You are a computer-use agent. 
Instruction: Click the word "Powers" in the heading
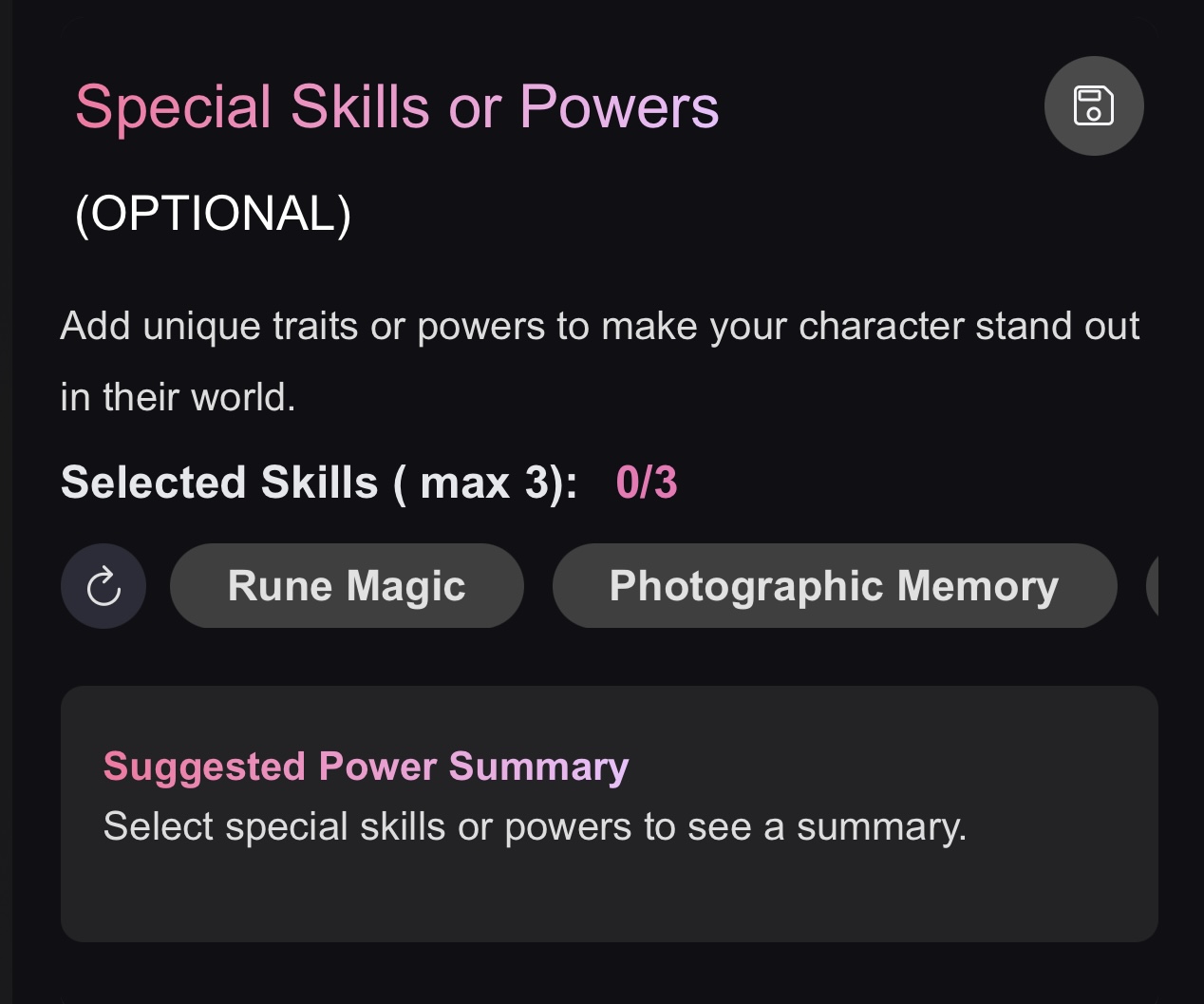point(619,106)
